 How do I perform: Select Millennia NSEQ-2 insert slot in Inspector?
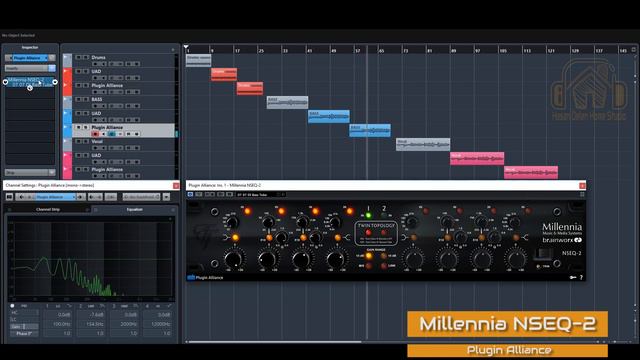[30, 82]
